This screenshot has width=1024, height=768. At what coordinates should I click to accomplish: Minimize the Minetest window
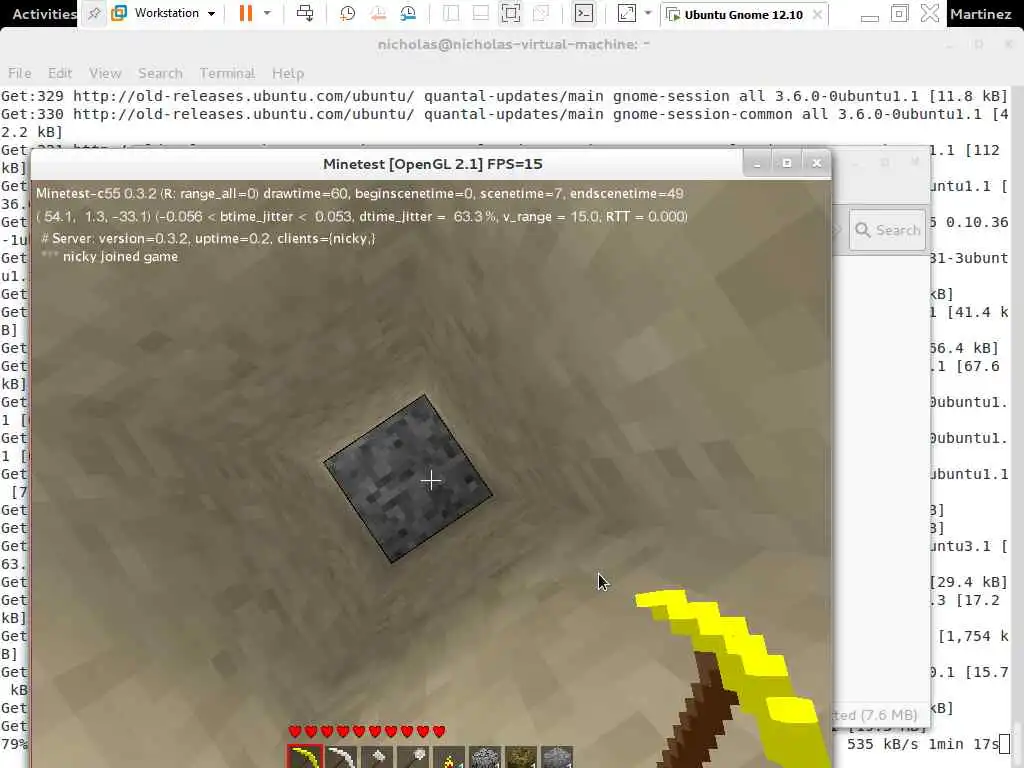pos(758,163)
